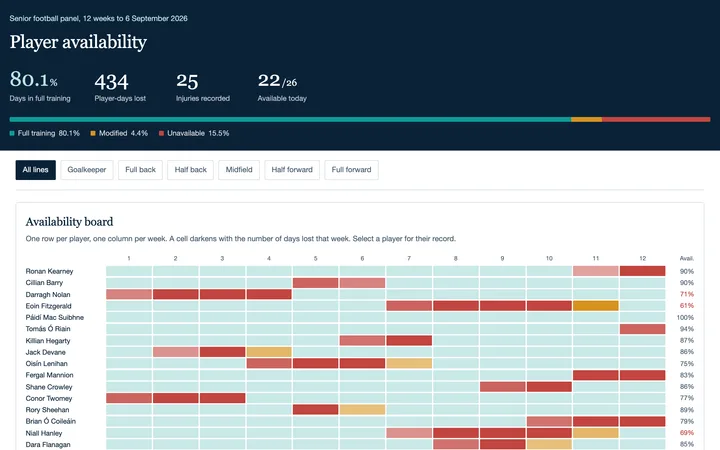Image resolution: width=720 pixels, height=450 pixels.
Task: Click Brian Ó Coileáin's week 10 cell
Action: (549, 421)
